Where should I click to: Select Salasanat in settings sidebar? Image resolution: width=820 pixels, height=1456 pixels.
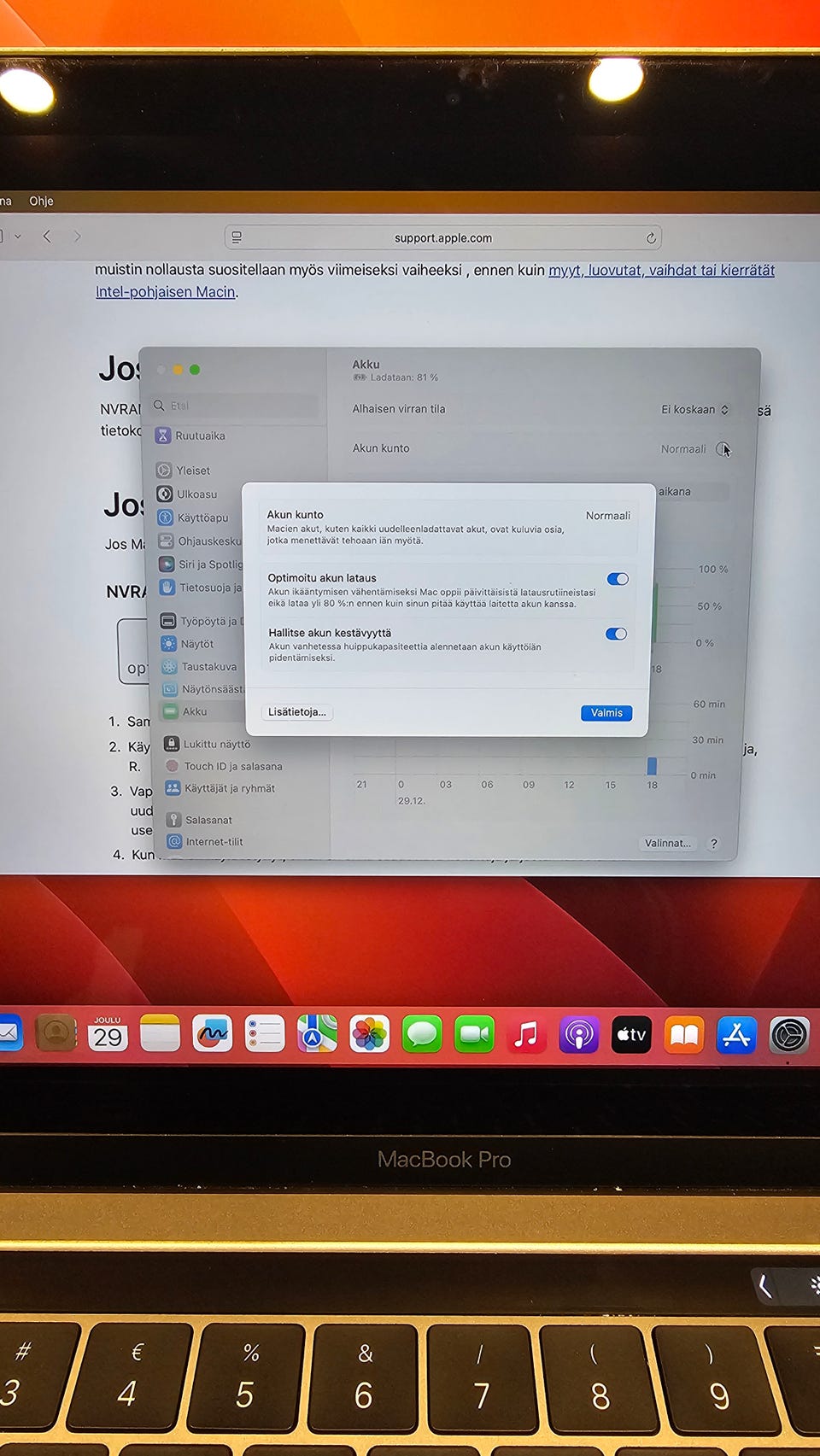(199, 820)
